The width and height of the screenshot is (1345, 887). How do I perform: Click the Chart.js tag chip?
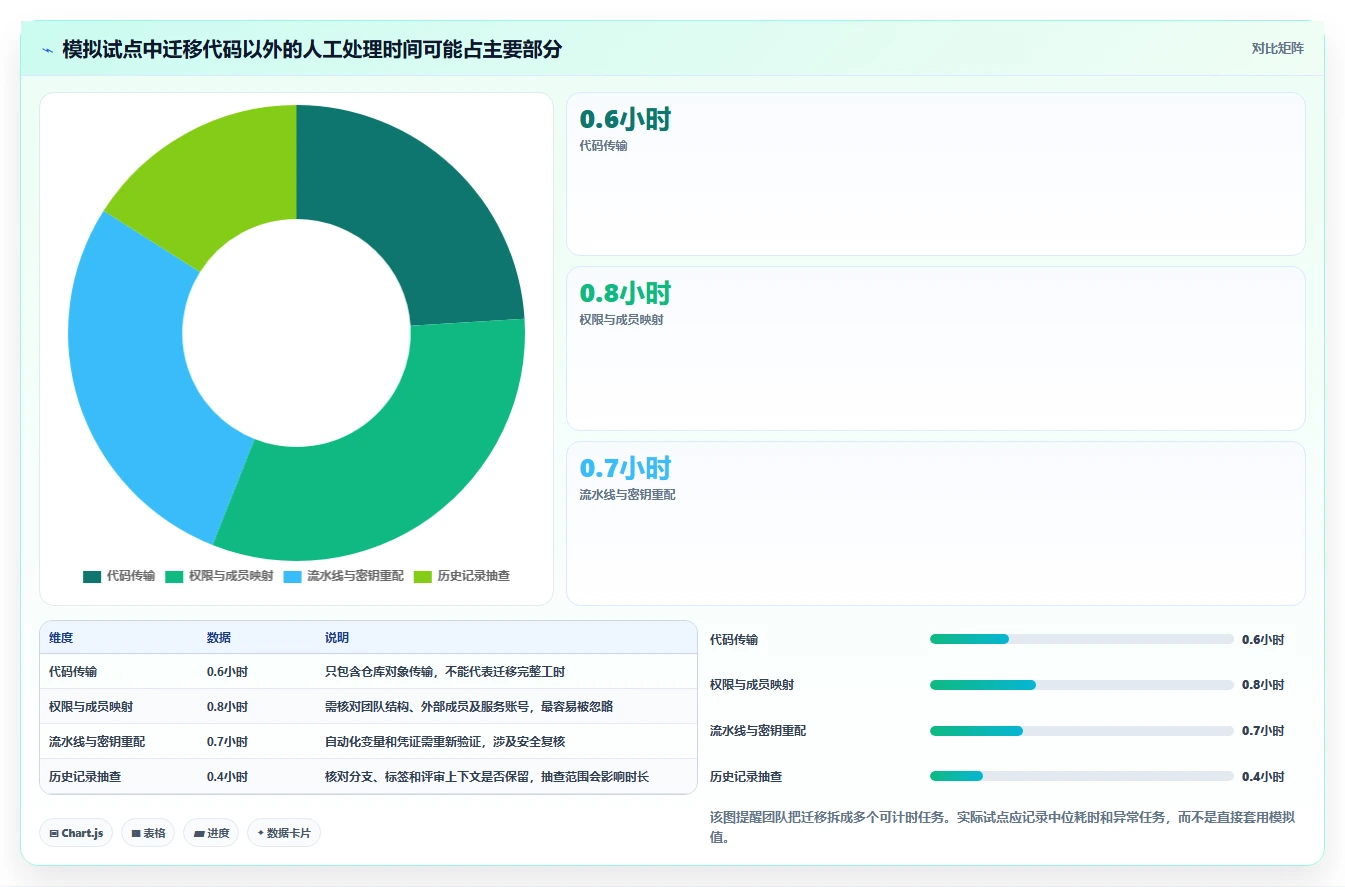coord(76,833)
